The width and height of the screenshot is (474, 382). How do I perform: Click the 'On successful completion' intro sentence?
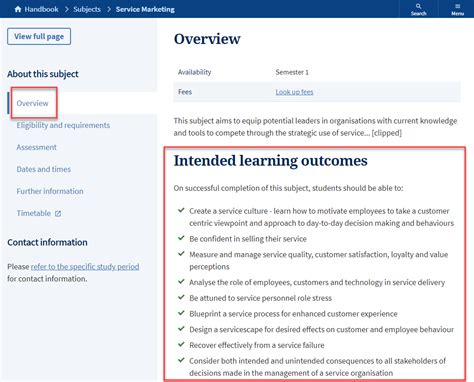(x=288, y=188)
